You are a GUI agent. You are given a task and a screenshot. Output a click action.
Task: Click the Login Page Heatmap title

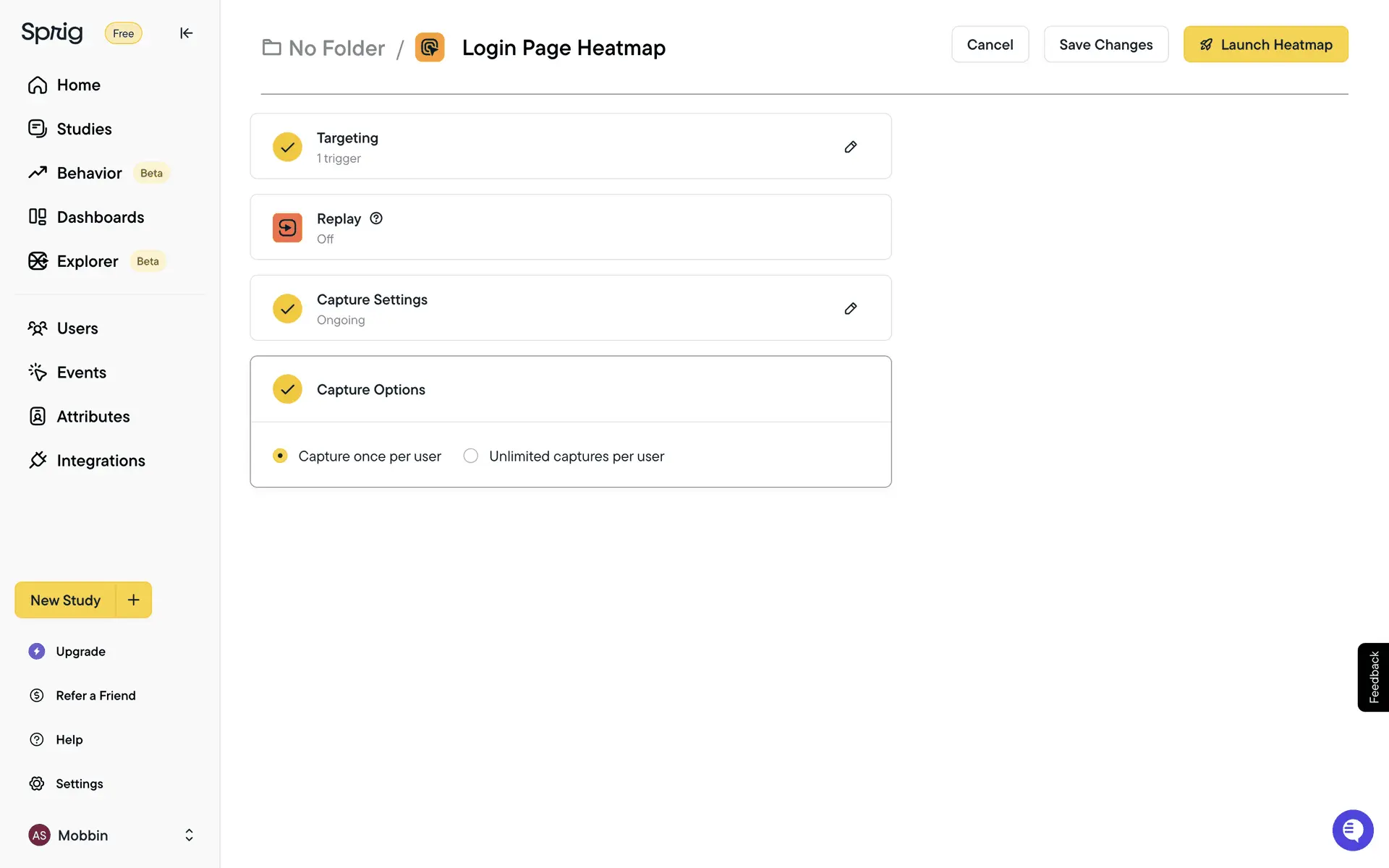pos(564,48)
